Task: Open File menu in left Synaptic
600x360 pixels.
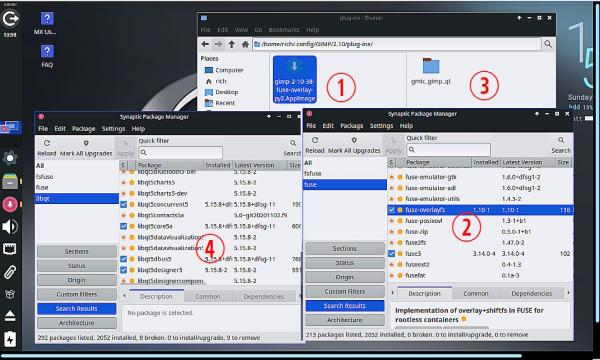Action: (x=43, y=129)
